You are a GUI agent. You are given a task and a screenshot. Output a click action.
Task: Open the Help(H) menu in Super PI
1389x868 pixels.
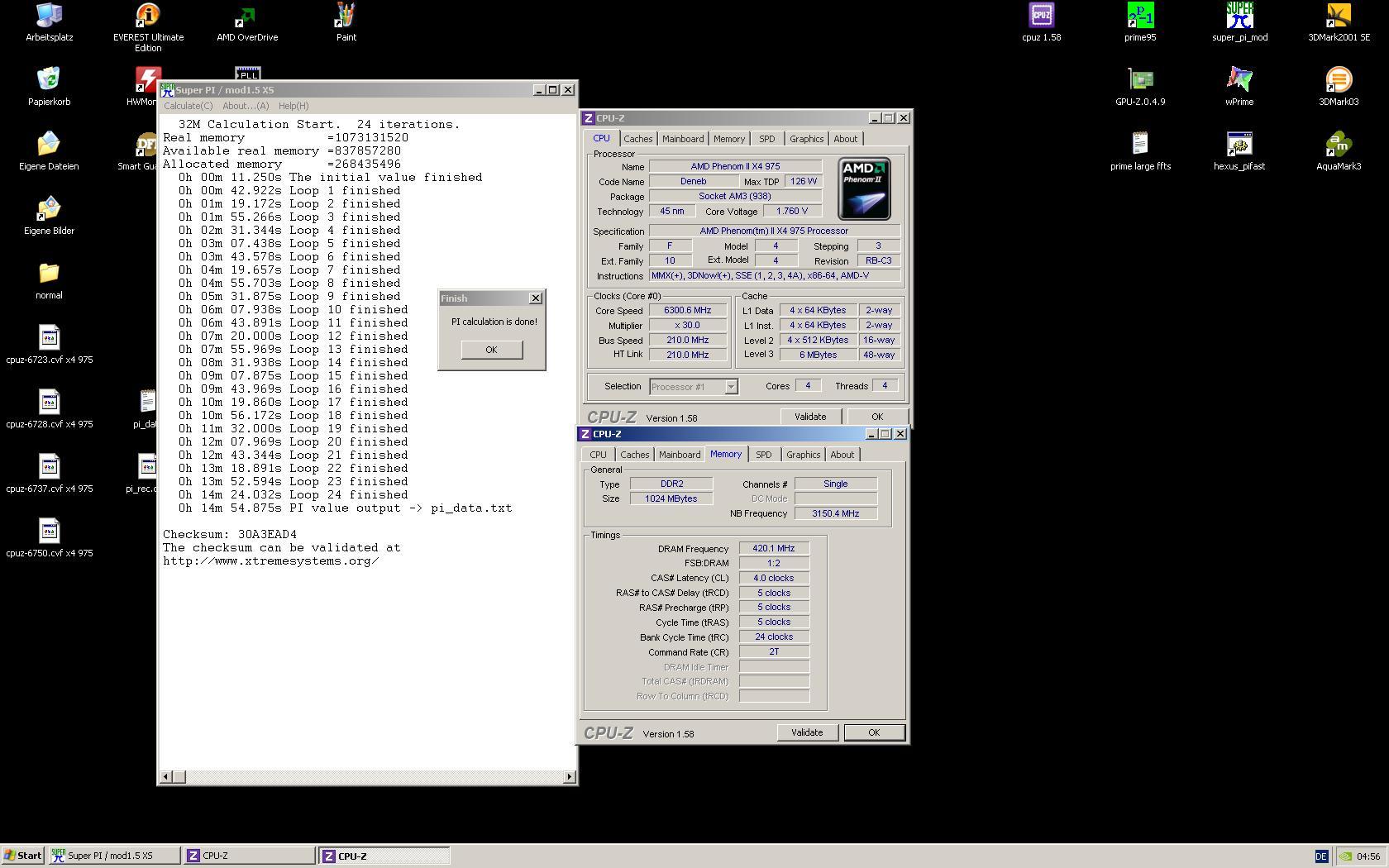click(294, 106)
